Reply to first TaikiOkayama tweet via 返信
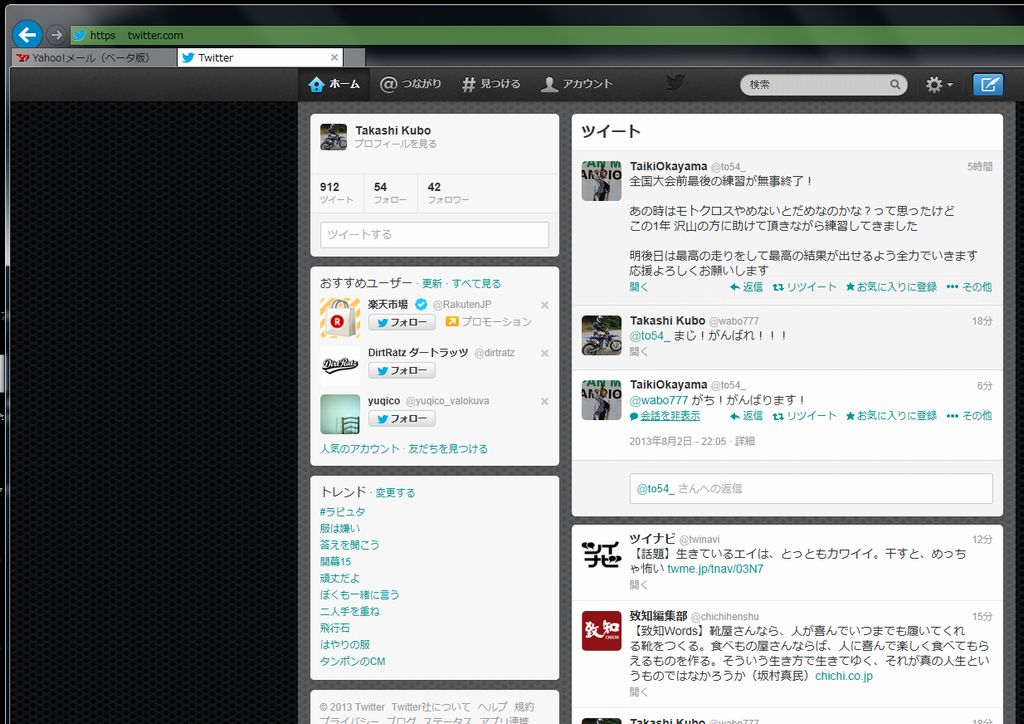The image size is (1024, 724). point(746,287)
